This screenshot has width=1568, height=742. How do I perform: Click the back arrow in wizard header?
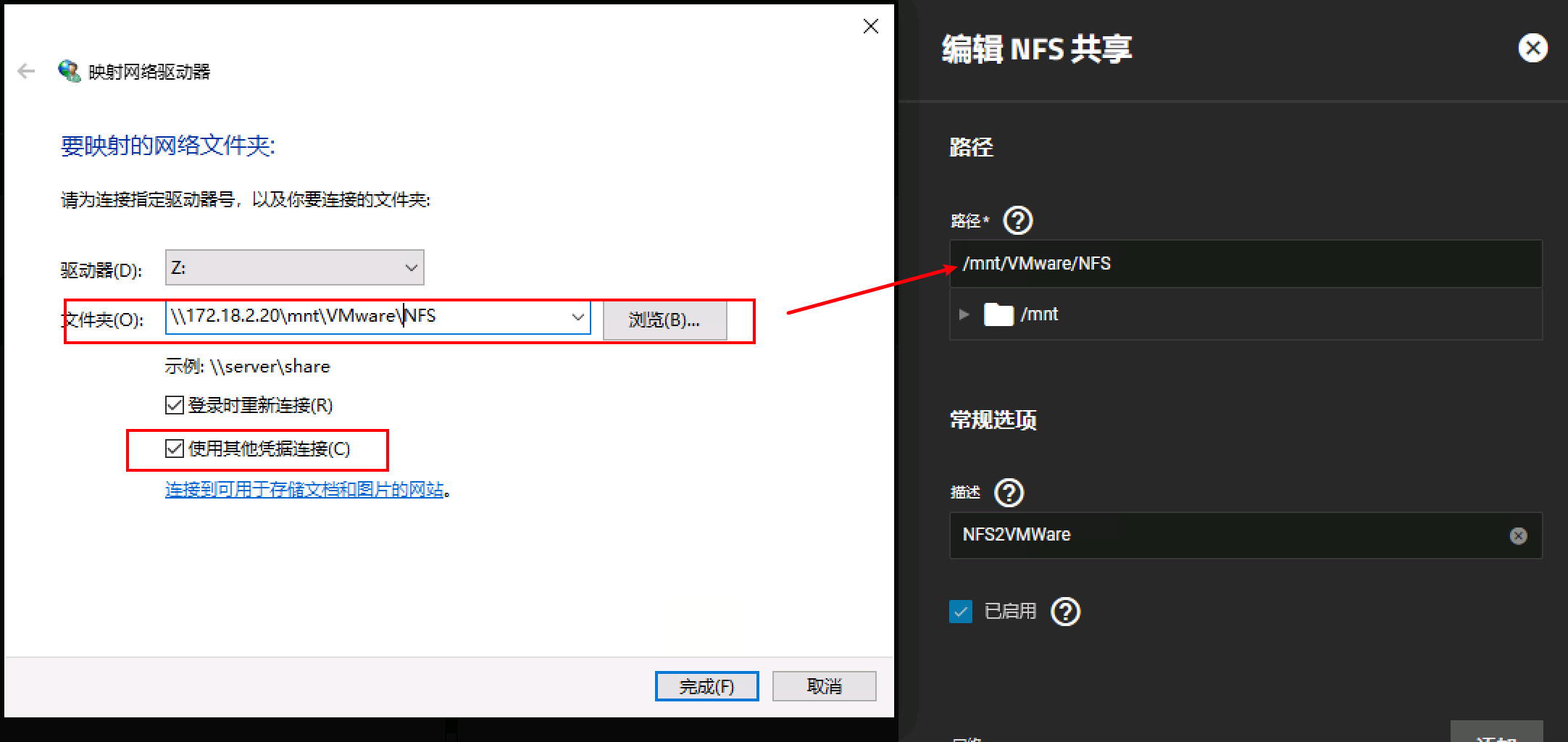26,71
